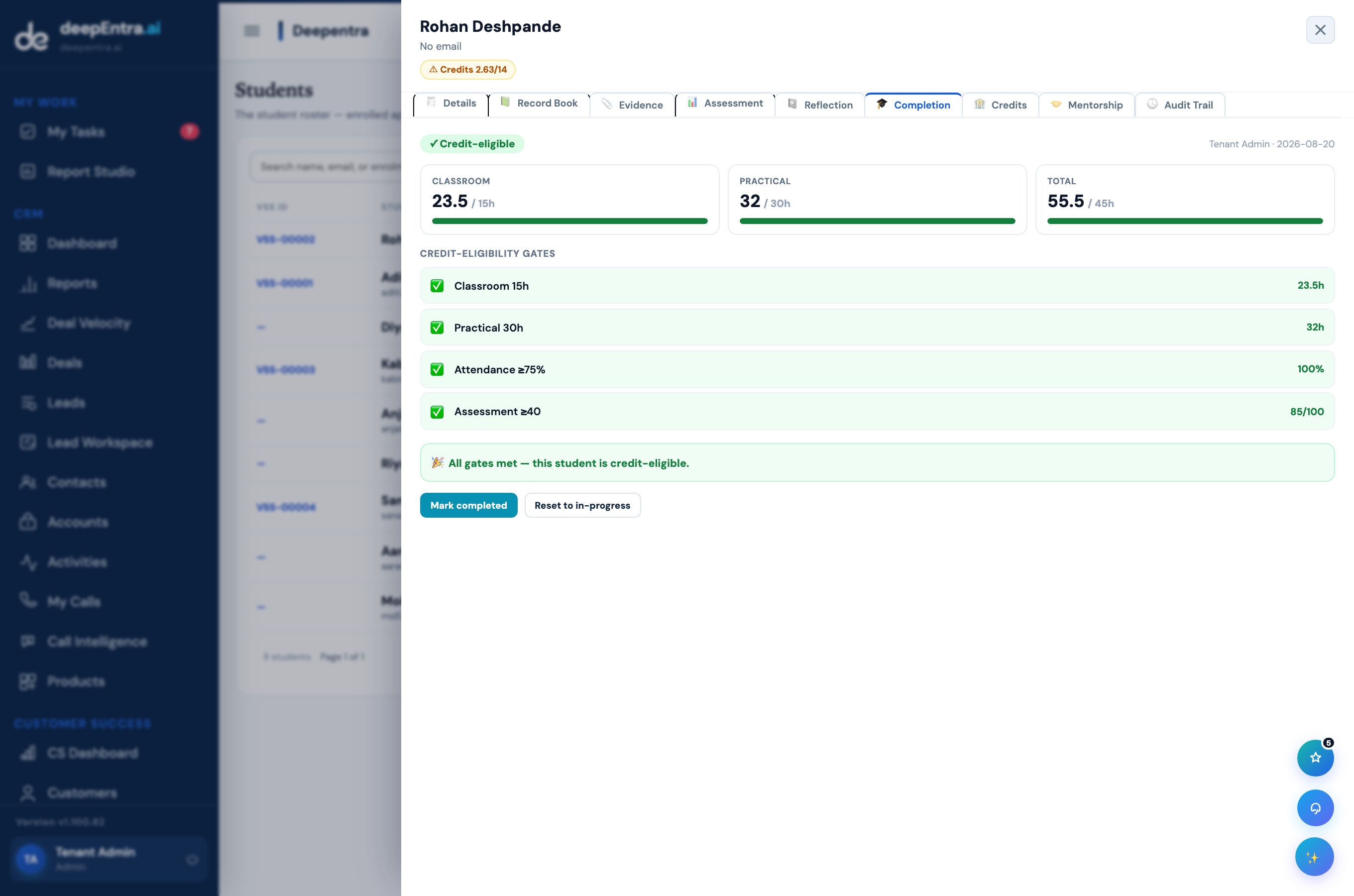
Task: Toggle the Assessment ≥40 gate checkbox
Action: tap(437, 412)
